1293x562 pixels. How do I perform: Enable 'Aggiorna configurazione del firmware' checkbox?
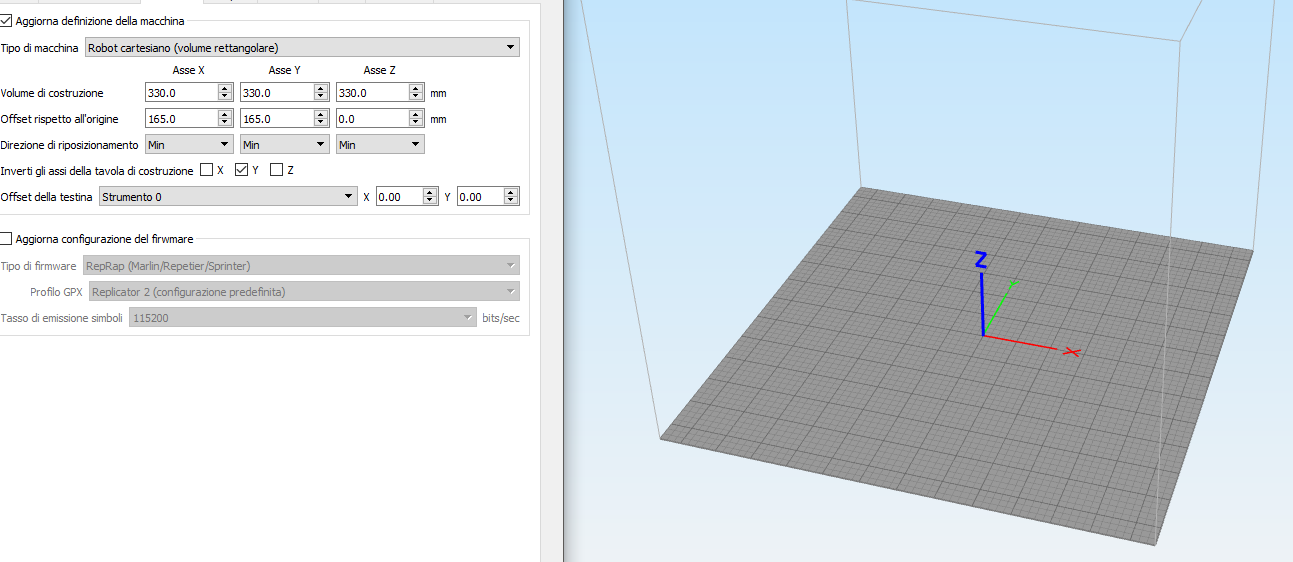(x=7, y=239)
